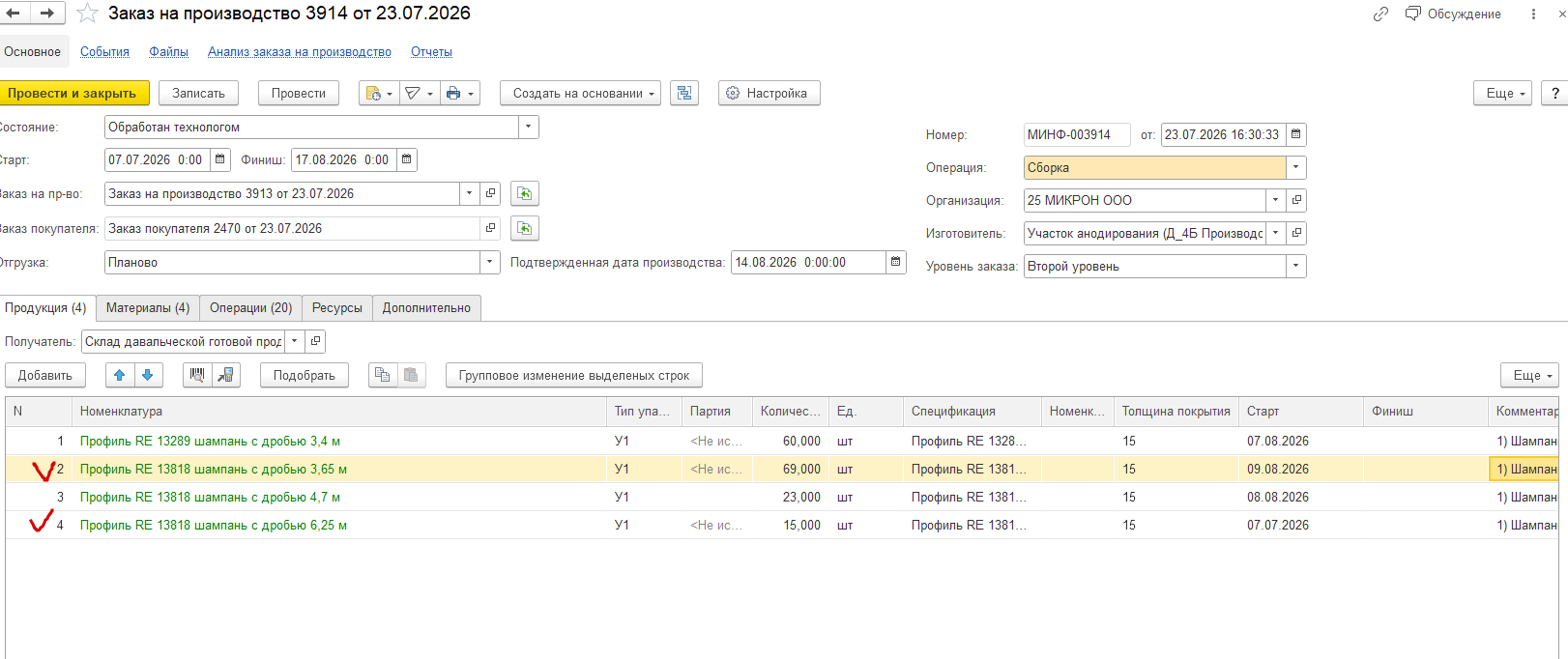Open the Организация 25 МИКРОН ООО card
The height and width of the screenshot is (659, 1568).
[x=1296, y=200]
